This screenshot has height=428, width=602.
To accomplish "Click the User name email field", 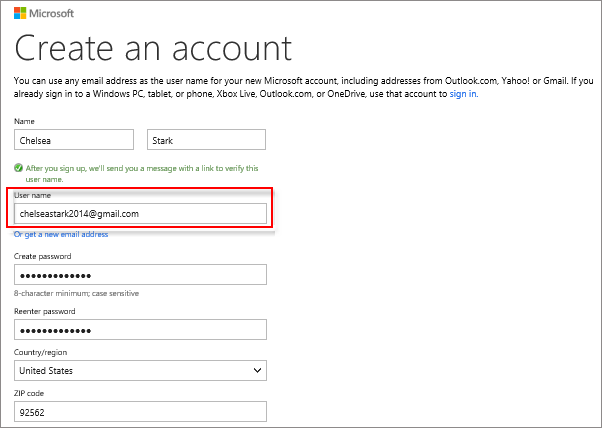I will point(141,213).
